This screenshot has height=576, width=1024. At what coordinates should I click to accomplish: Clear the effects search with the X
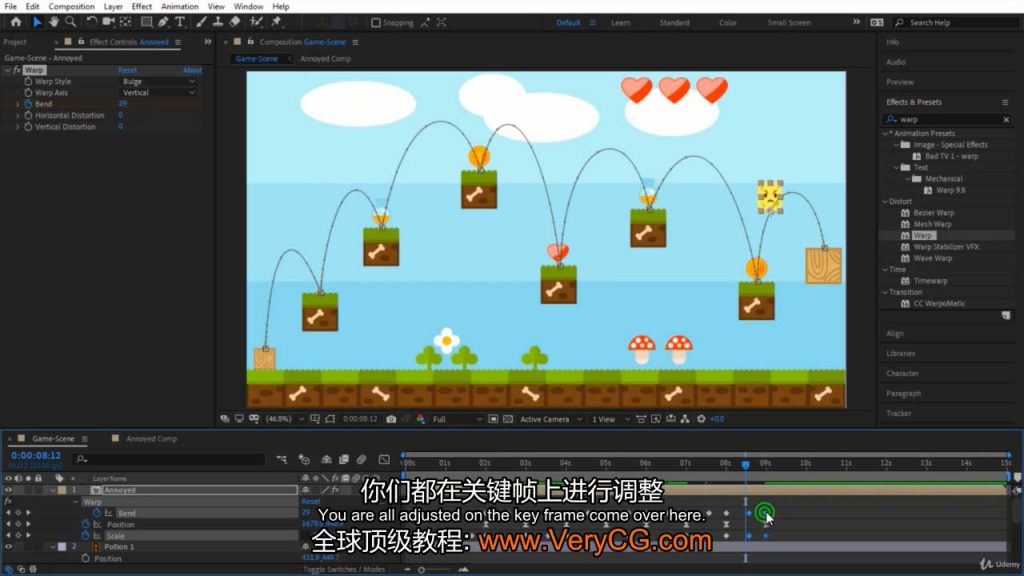click(1006, 120)
